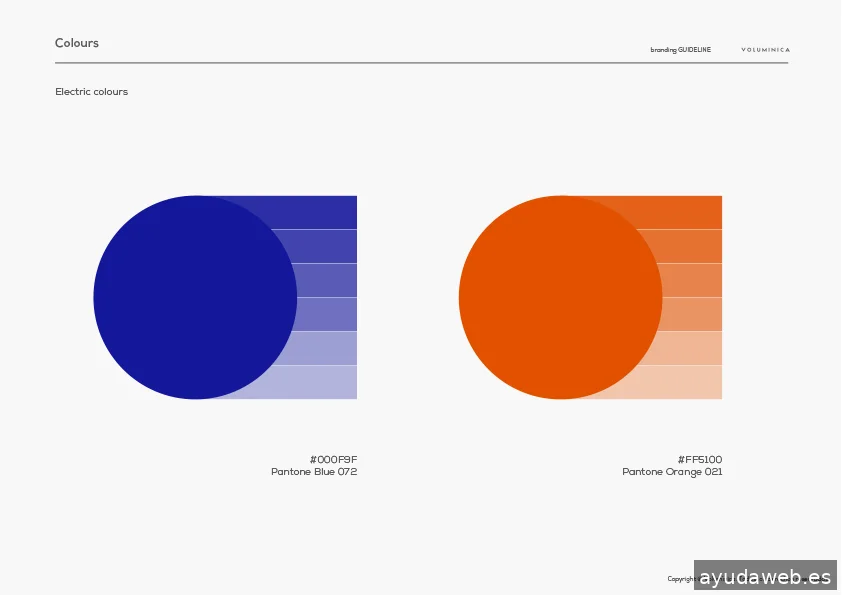Click the "Colours" page heading
The image size is (842, 595).
[x=77, y=43]
